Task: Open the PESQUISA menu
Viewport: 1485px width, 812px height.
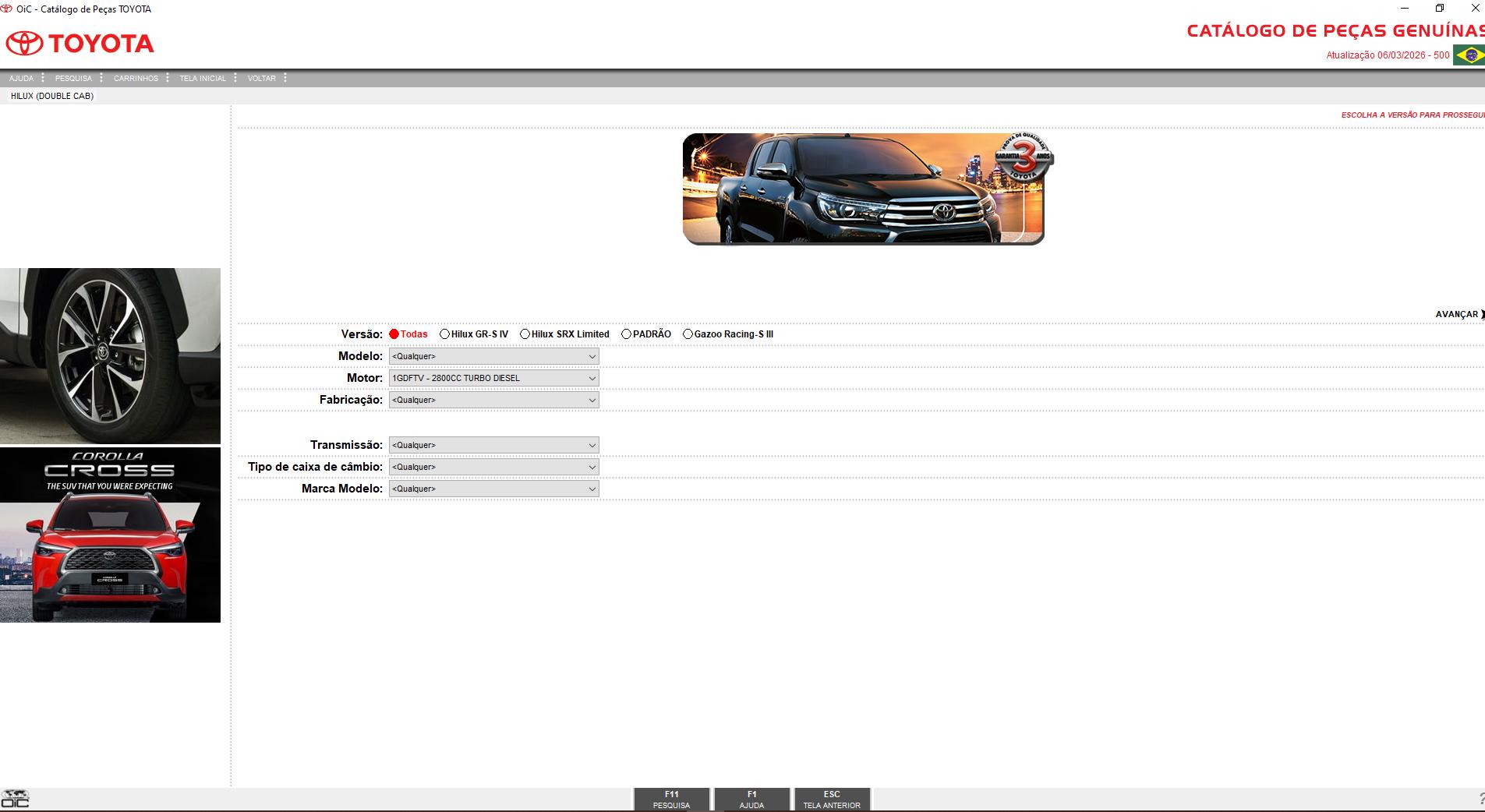Action: pos(73,78)
